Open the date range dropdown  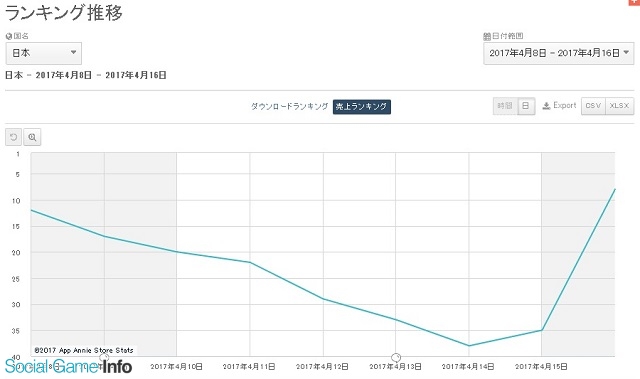pos(559,53)
